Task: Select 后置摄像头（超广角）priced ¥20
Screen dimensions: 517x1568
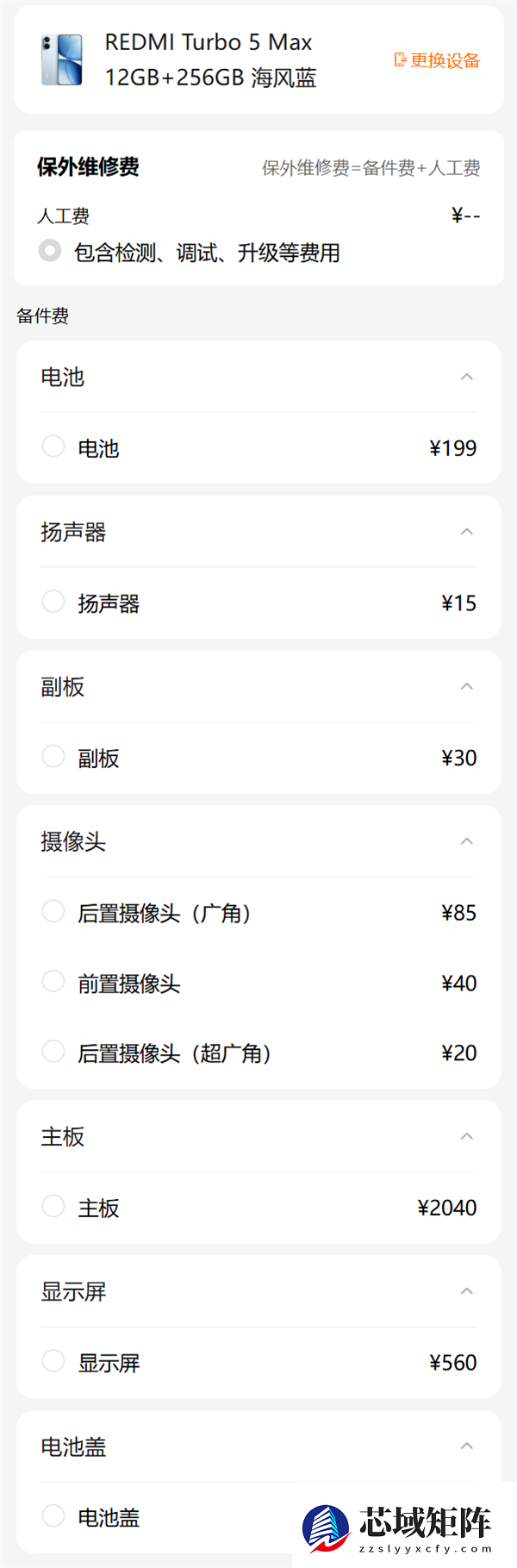Action: click(x=53, y=1051)
